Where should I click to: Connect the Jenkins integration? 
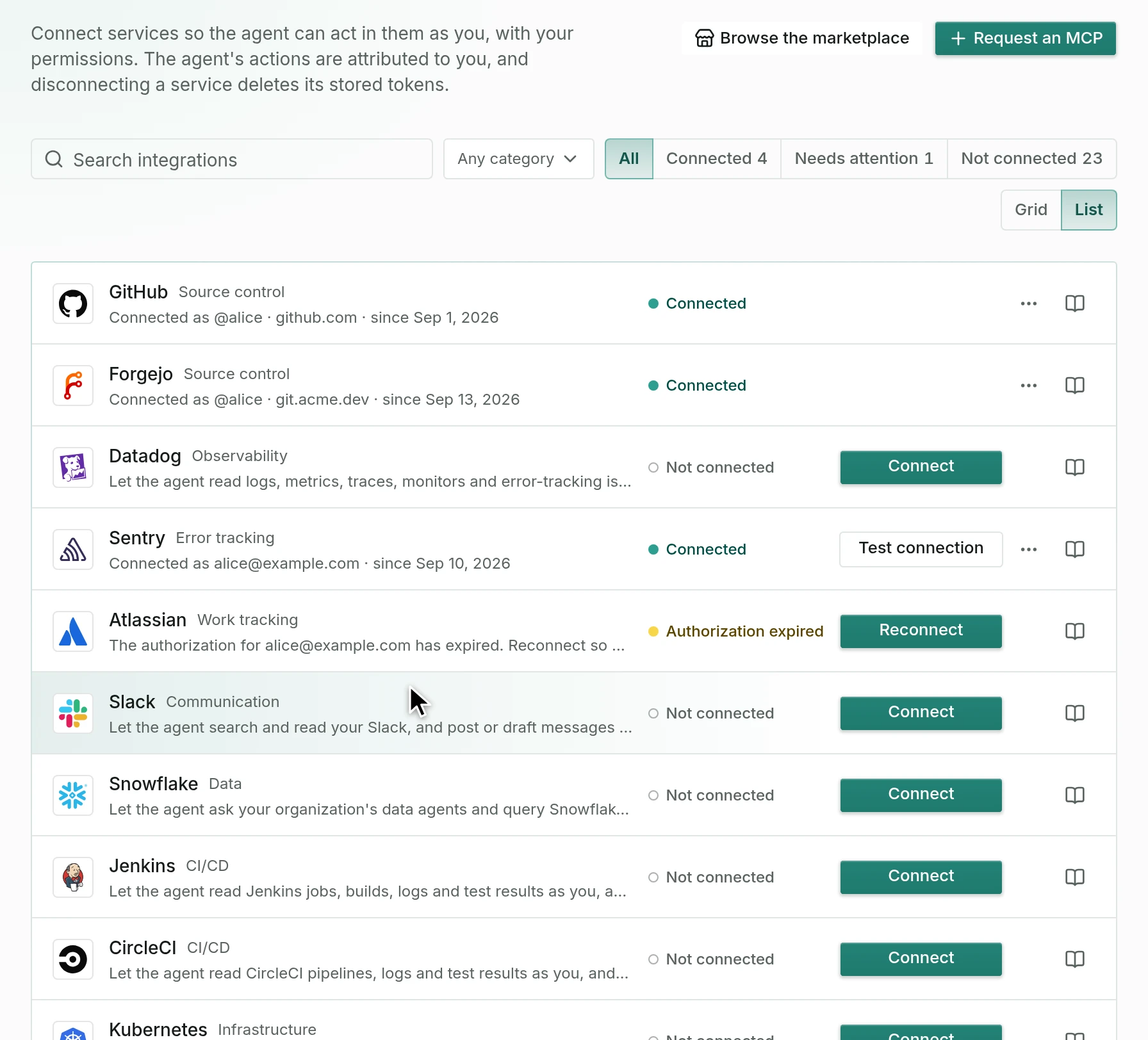click(921, 877)
